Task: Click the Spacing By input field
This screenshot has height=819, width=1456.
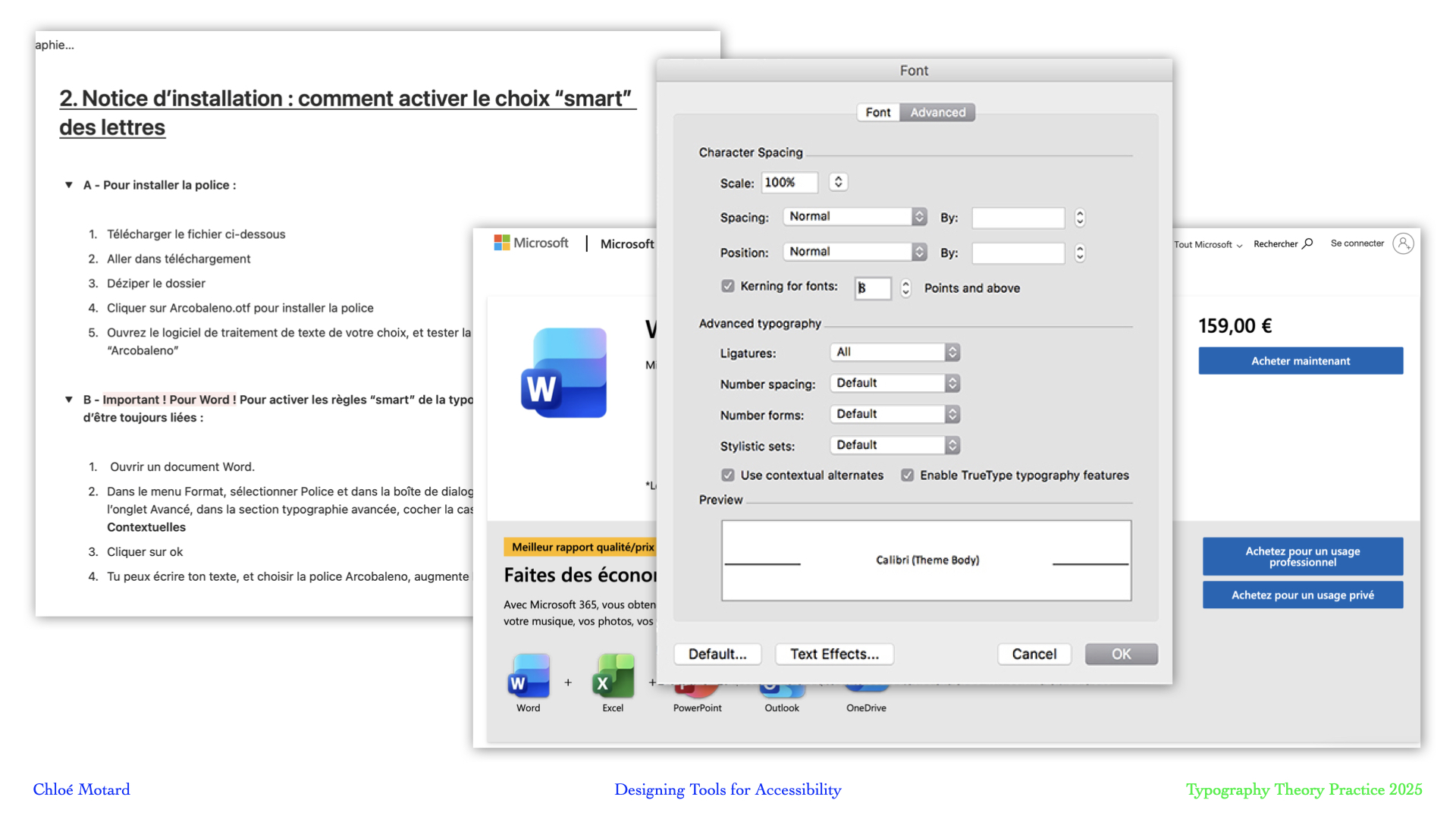Action: click(1018, 218)
